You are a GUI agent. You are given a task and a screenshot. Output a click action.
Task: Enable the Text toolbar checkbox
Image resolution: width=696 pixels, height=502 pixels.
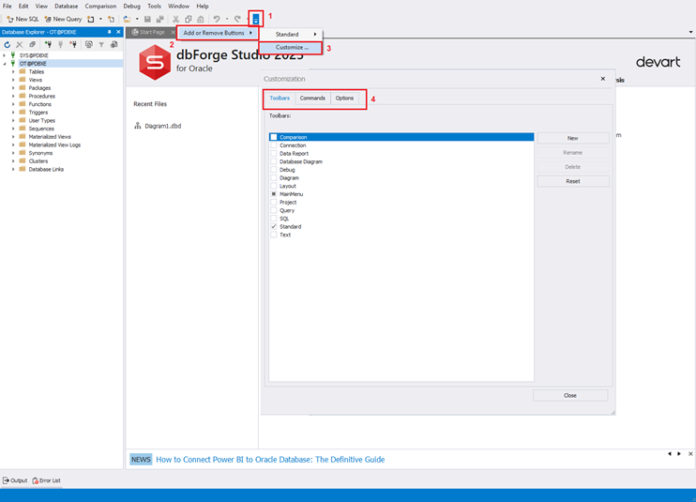tap(274, 235)
